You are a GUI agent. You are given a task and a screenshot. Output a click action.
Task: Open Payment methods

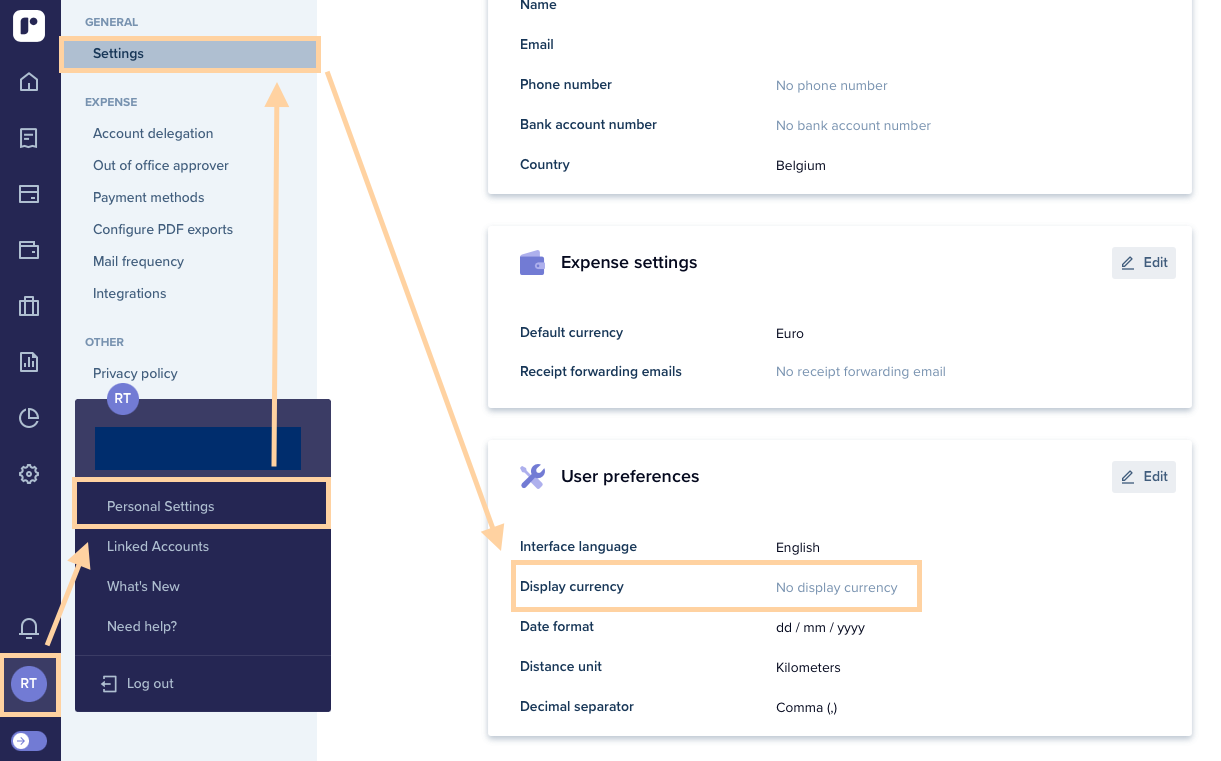pyautogui.click(x=149, y=197)
